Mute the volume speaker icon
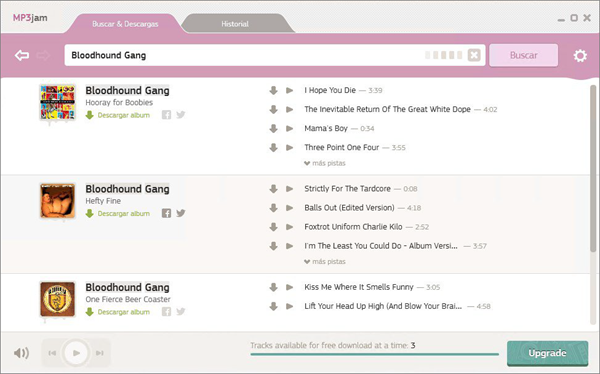This screenshot has height=374, width=600. coord(21,353)
